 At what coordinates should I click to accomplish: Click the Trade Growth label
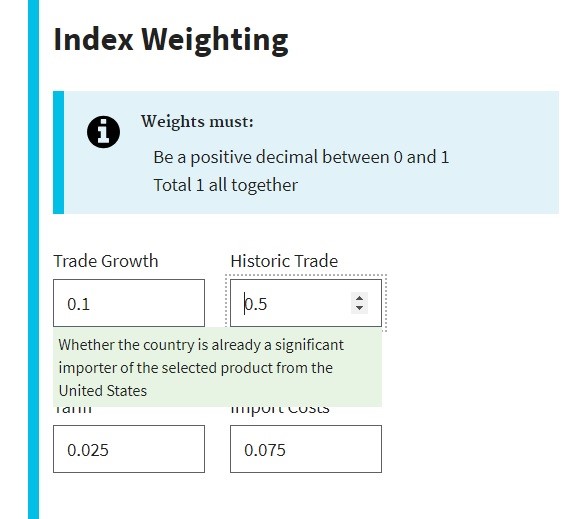click(106, 261)
